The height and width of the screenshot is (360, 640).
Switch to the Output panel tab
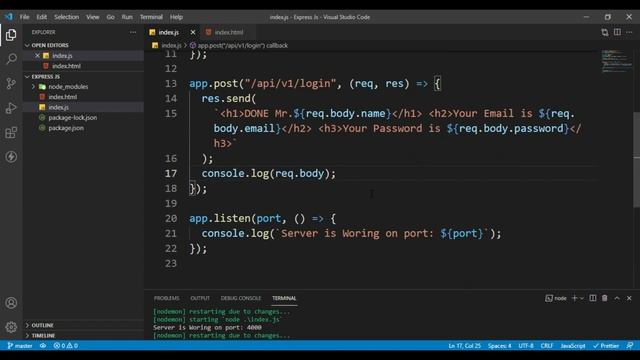coord(200,298)
